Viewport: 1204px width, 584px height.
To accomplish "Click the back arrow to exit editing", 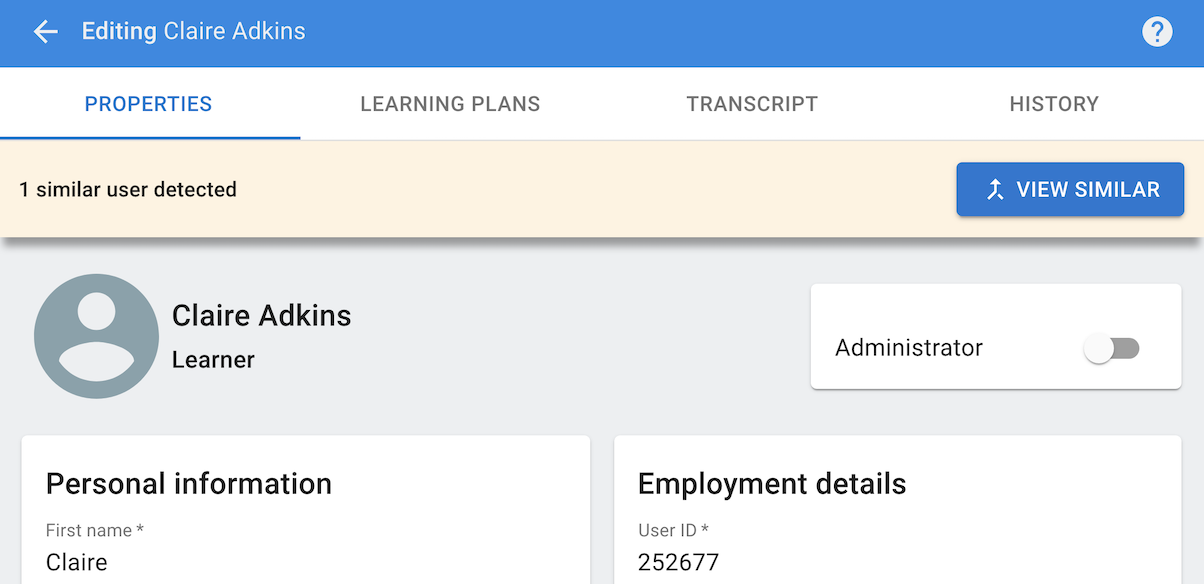I will 46,31.
